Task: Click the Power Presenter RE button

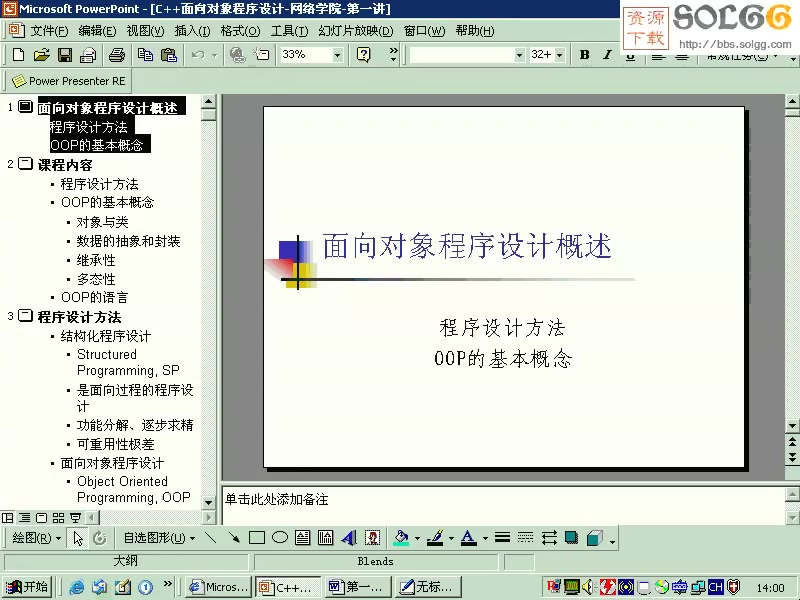Action: point(69,81)
